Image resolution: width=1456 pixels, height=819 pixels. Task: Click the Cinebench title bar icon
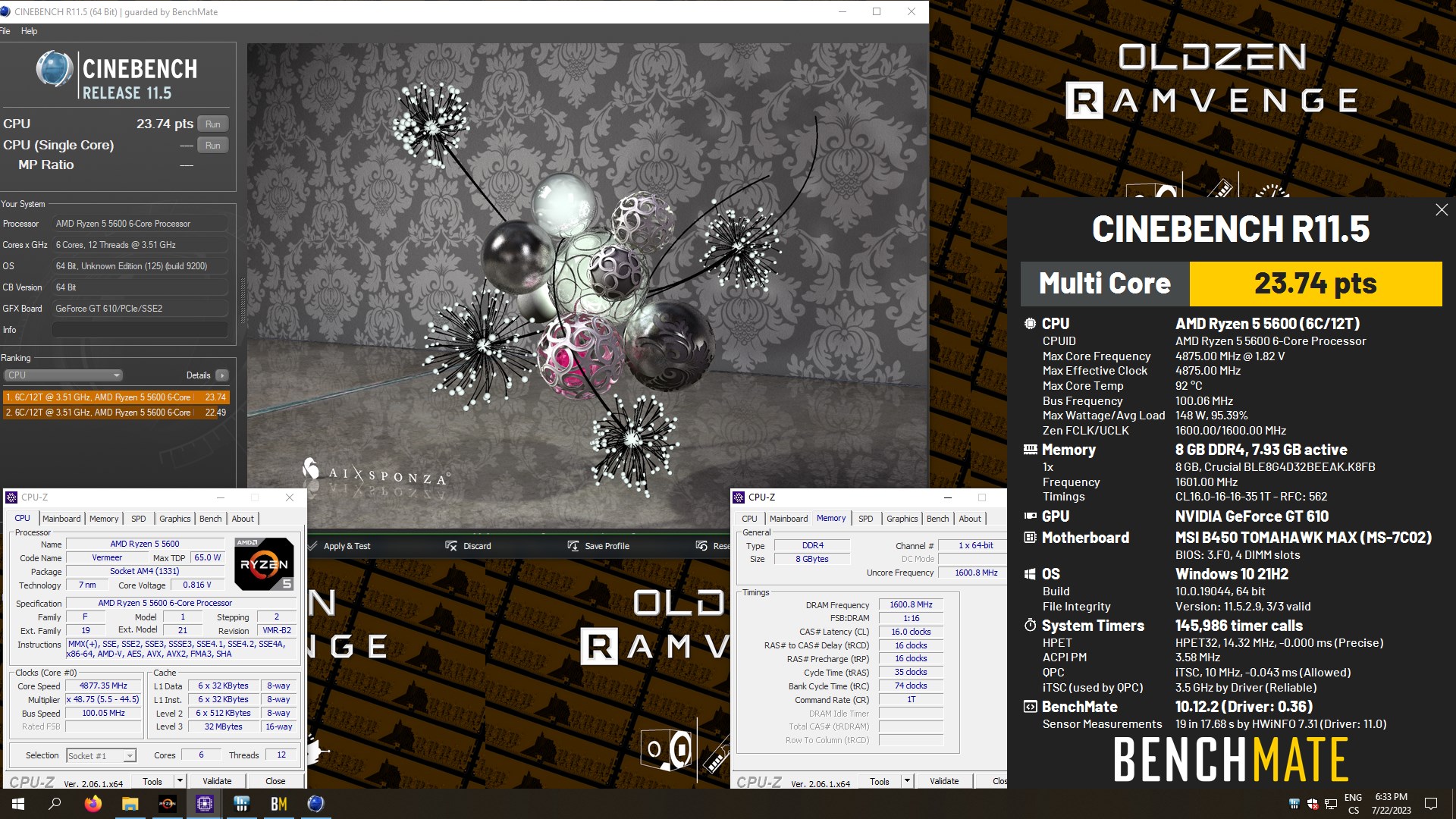pos(6,12)
